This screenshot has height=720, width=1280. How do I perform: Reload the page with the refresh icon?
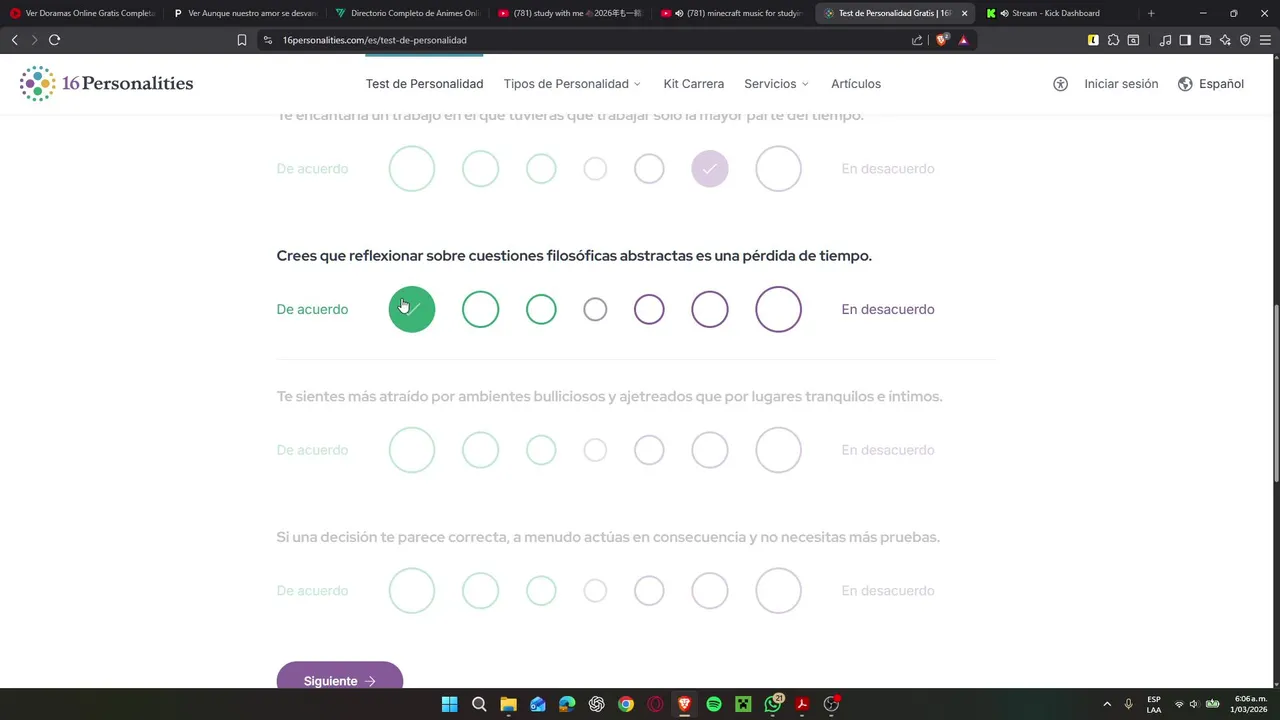tap(54, 40)
